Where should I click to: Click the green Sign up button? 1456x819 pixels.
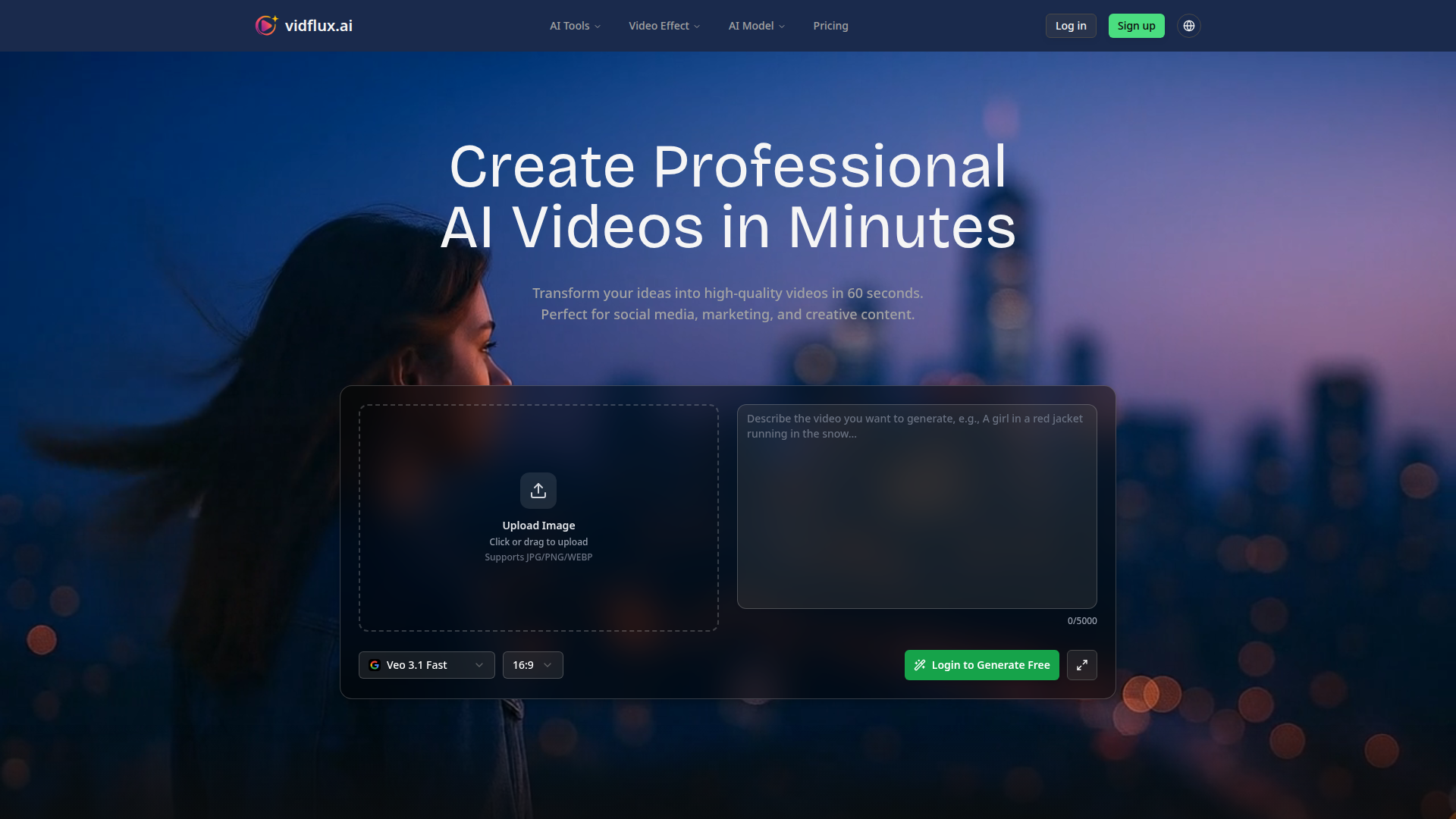point(1135,26)
